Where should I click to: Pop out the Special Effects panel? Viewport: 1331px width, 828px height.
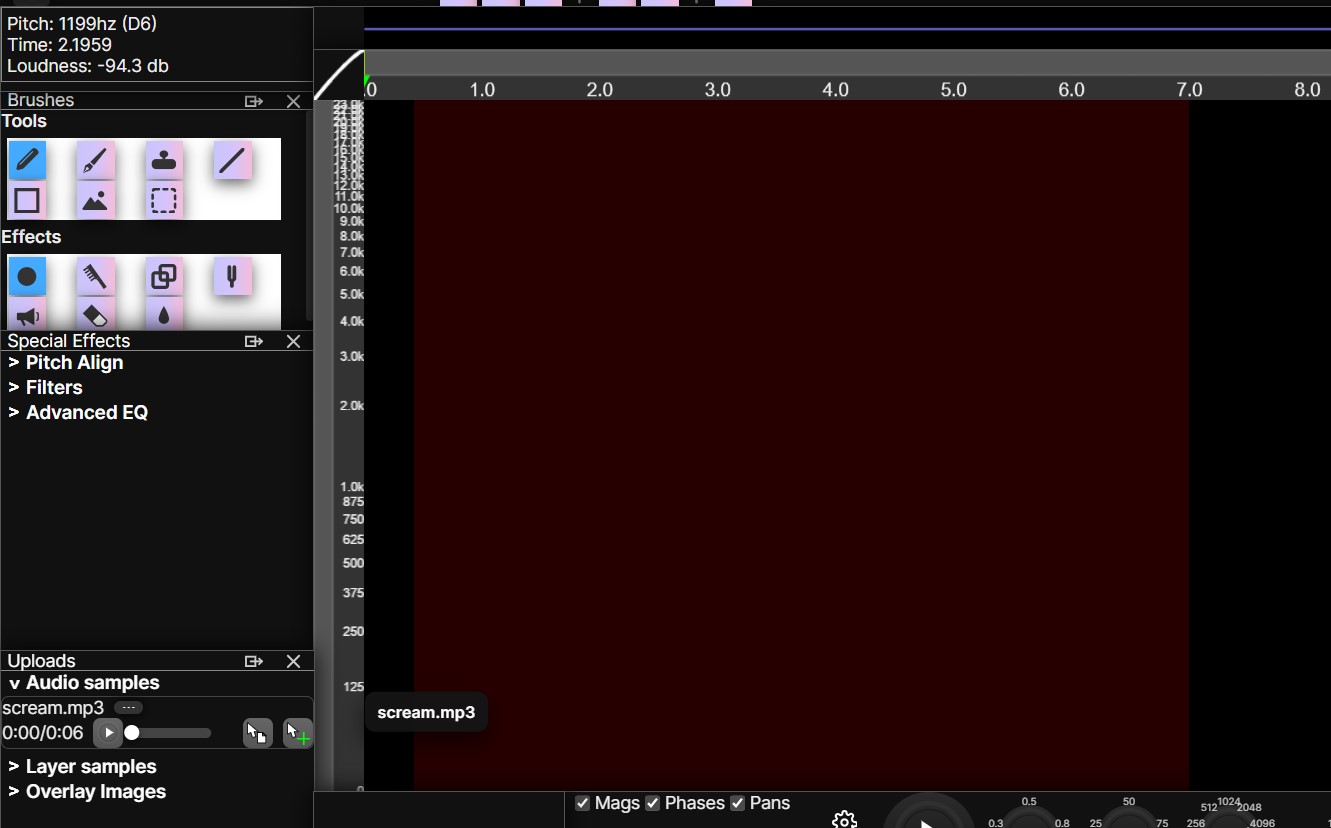(254, 341)
